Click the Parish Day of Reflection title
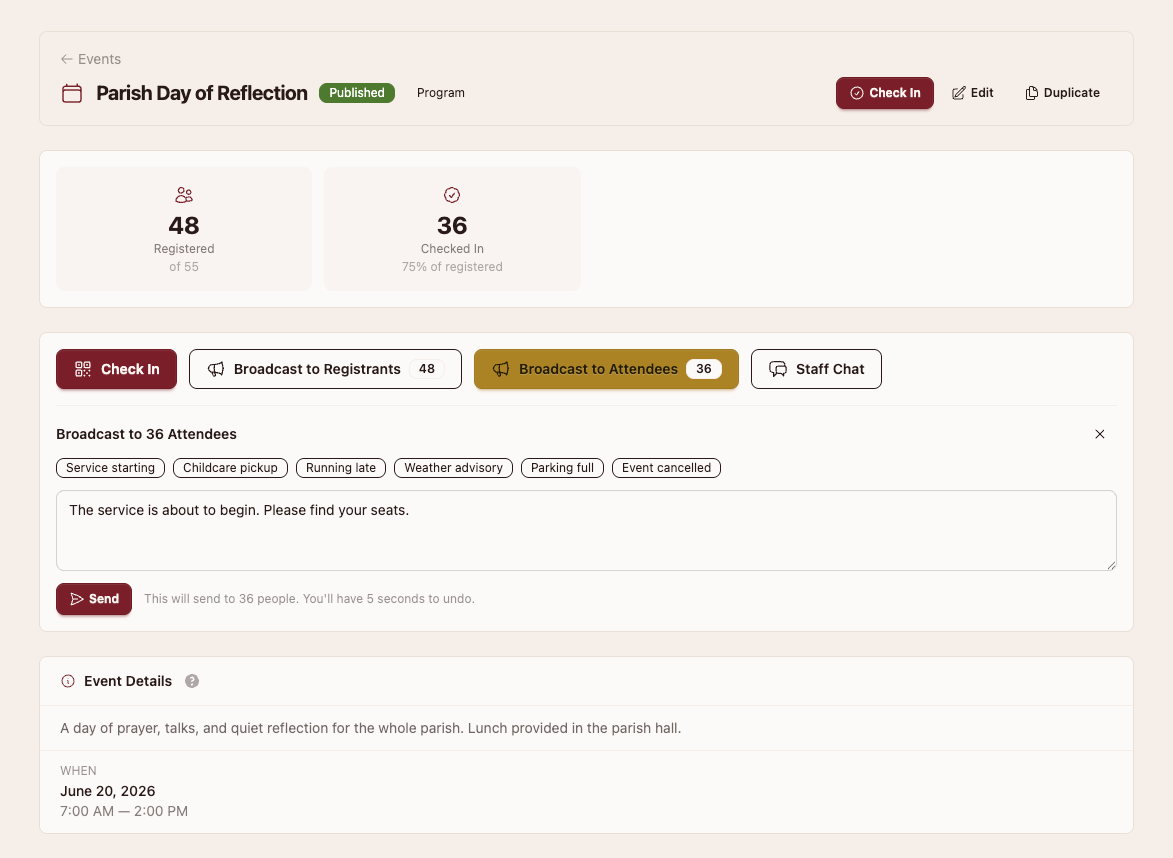Screen dimensions: 1173x858 tap(202, 93)
